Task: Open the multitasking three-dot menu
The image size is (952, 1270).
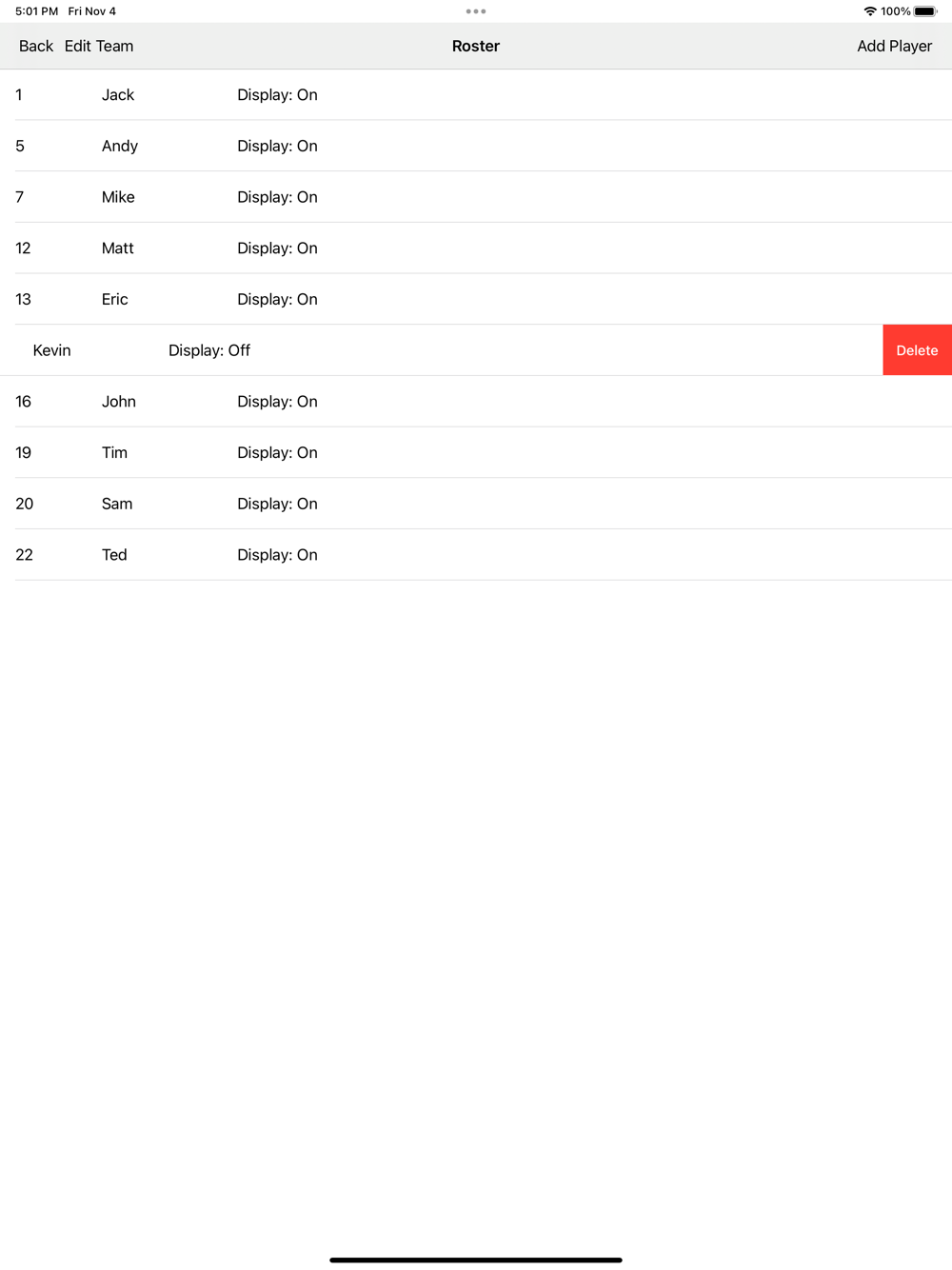Action: 476,11
